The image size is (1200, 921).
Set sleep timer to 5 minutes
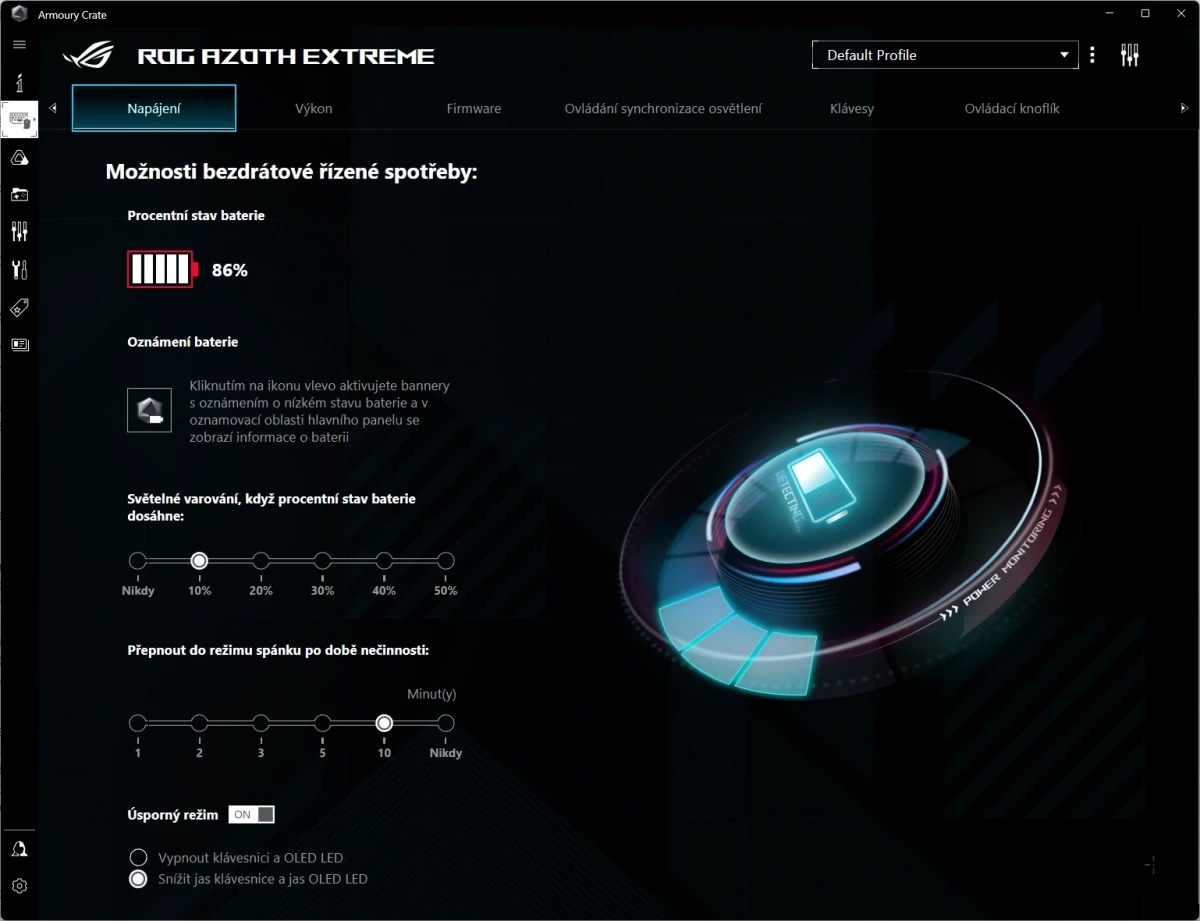click(322, 723)
